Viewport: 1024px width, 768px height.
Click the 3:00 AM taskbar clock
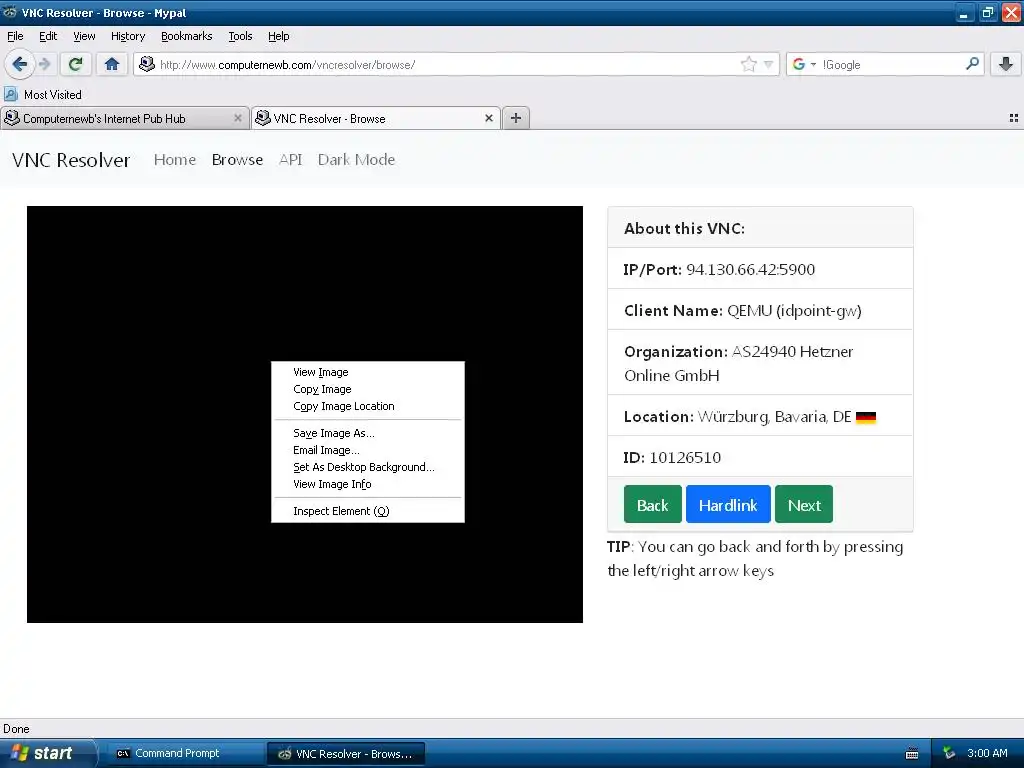click(x=987, y=754)
